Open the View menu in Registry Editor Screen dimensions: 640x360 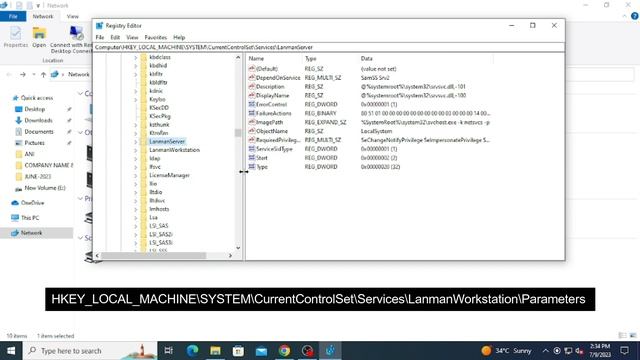click(x=132, y=37)
